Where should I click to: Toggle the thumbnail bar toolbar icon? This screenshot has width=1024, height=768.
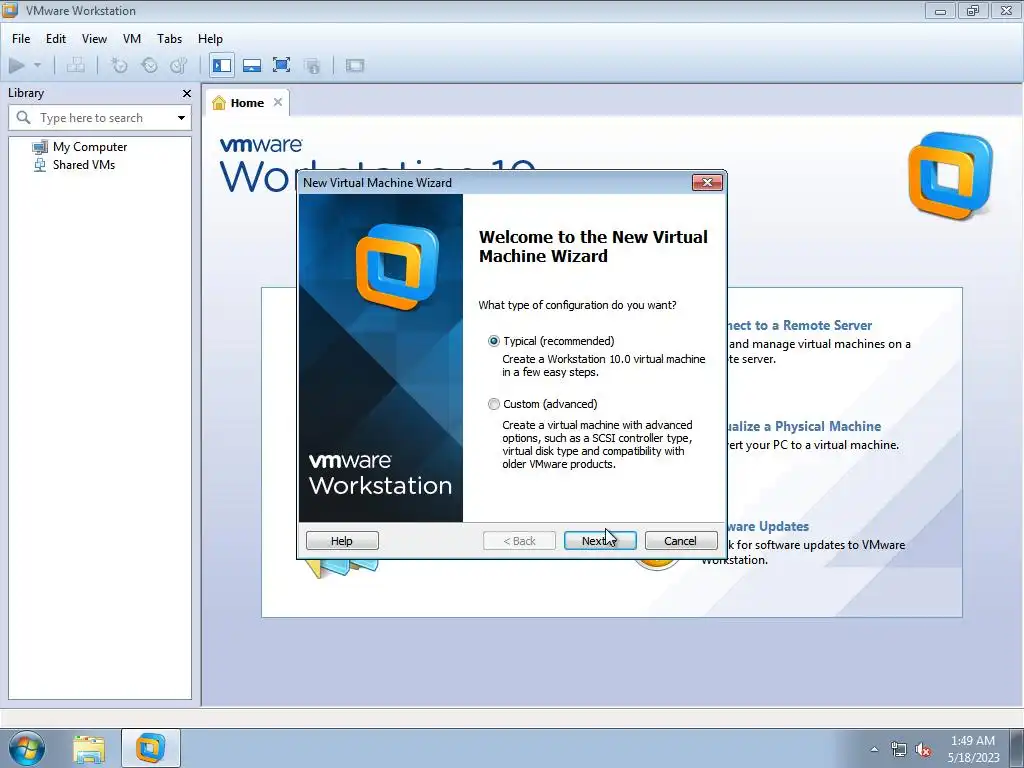click(252, 65)
